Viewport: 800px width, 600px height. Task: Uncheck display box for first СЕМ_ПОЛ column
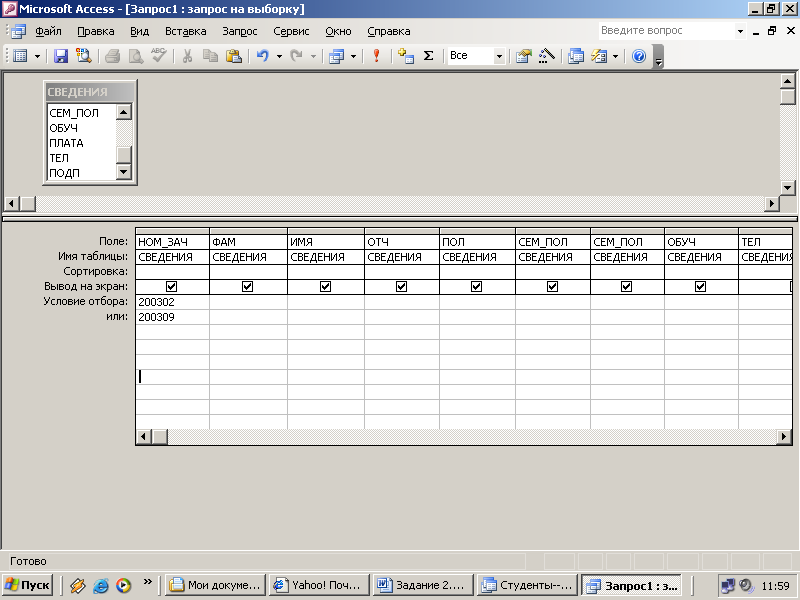click(x=553, y=287)
